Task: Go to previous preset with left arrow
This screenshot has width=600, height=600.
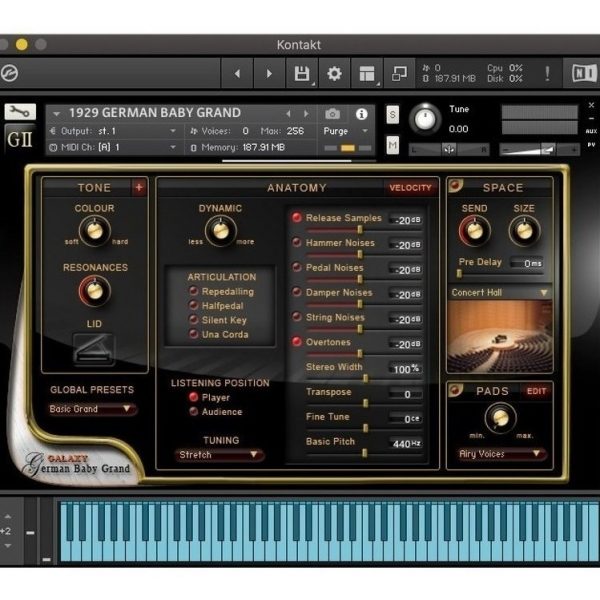Action: 237,73
